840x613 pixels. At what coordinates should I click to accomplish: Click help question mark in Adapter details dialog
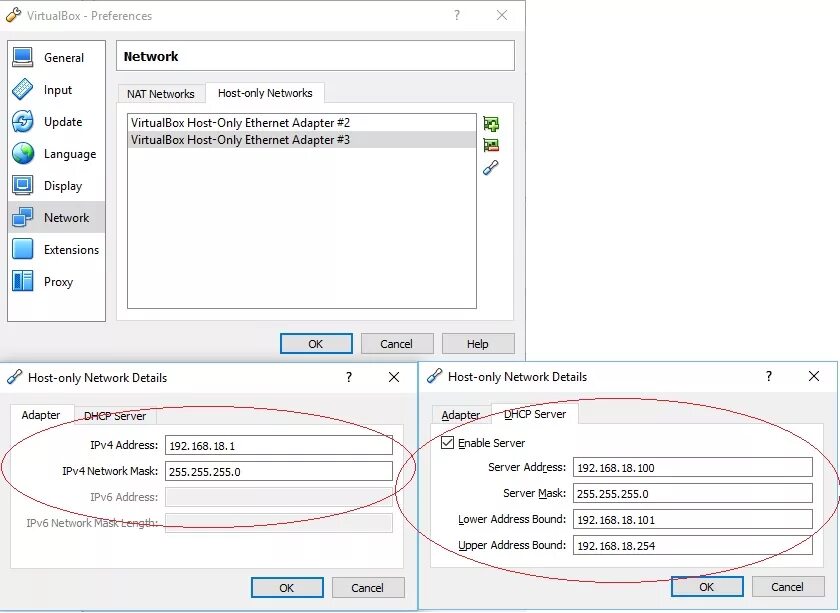pyautogui.click(x=349, y=377)
